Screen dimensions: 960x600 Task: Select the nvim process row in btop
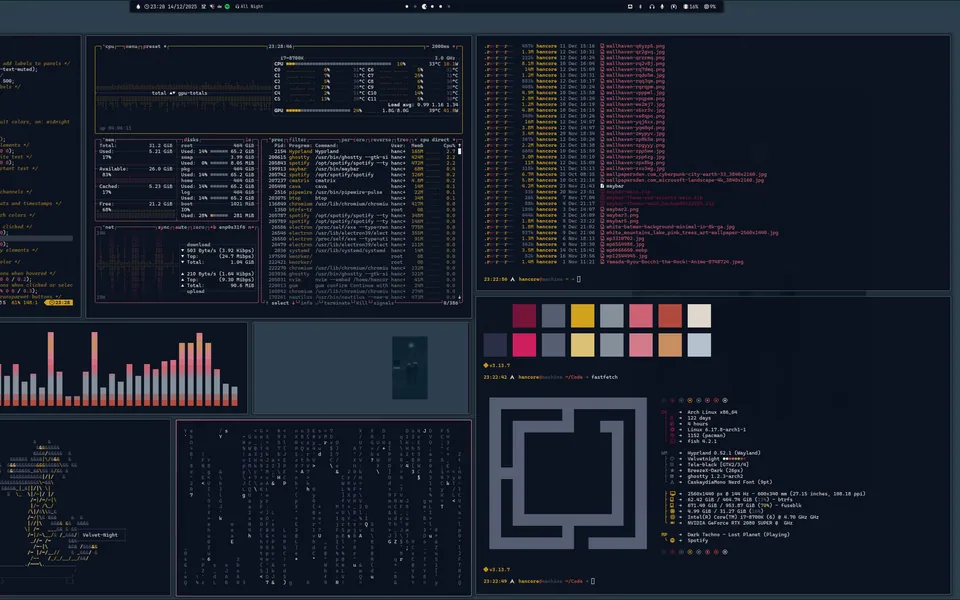click(x=361, y=280)
